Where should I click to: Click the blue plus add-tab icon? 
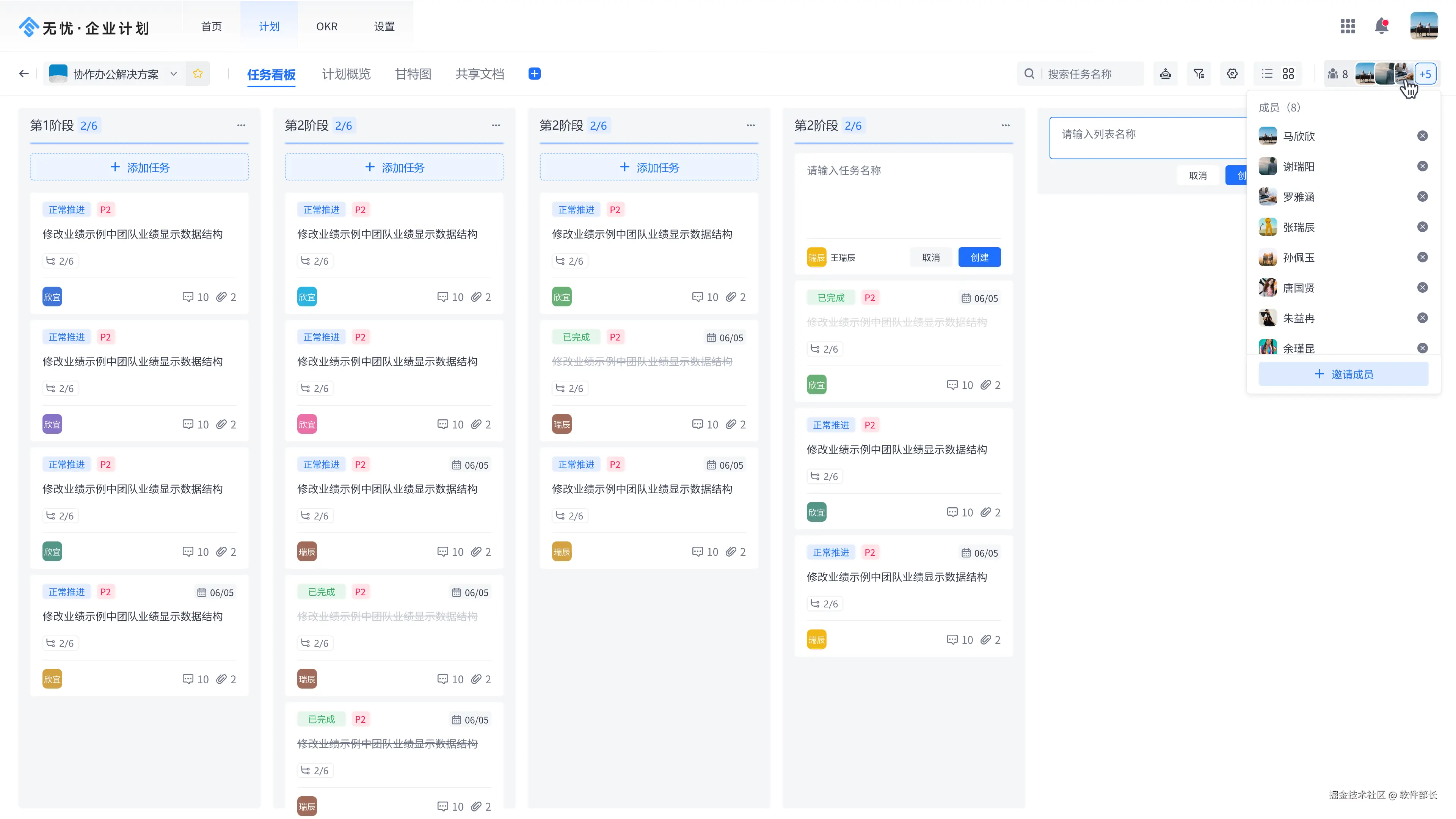point(534,74)
